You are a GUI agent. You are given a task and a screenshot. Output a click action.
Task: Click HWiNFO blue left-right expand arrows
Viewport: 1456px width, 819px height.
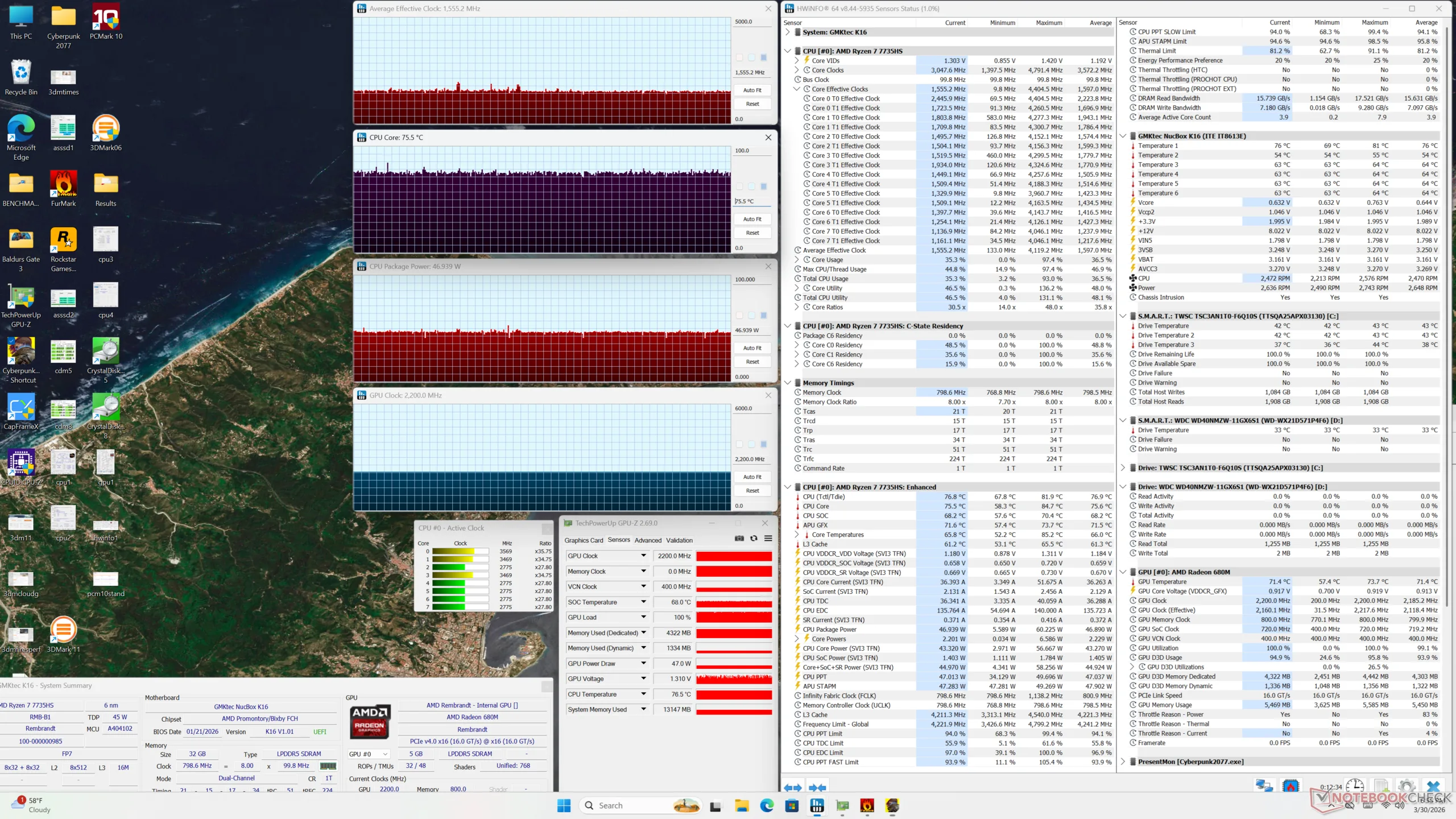[792, 788]
